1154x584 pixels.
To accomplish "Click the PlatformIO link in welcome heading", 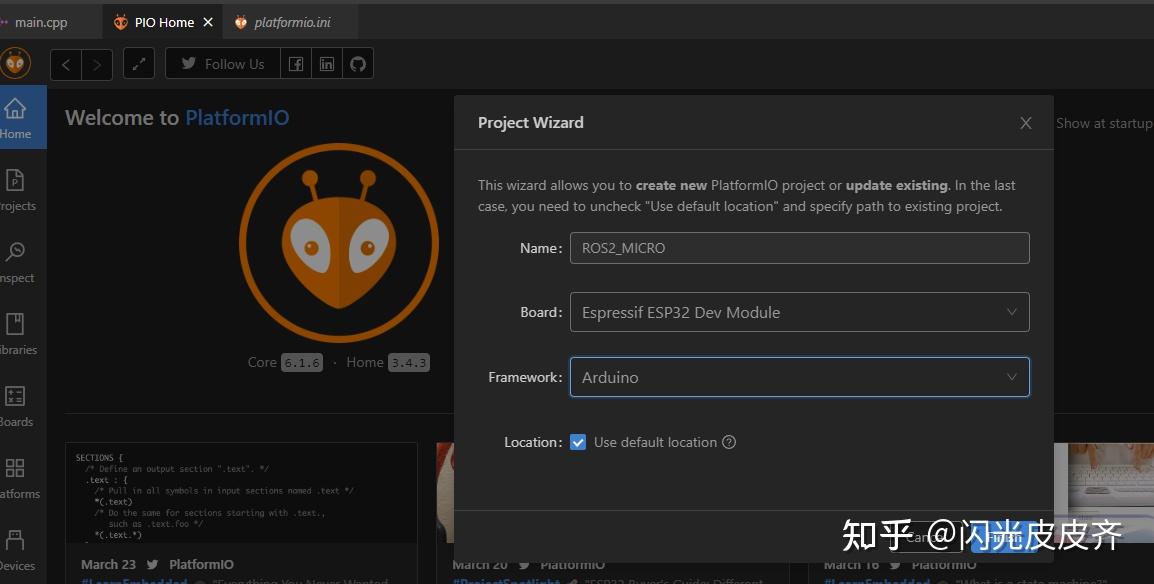I will 237,118.
